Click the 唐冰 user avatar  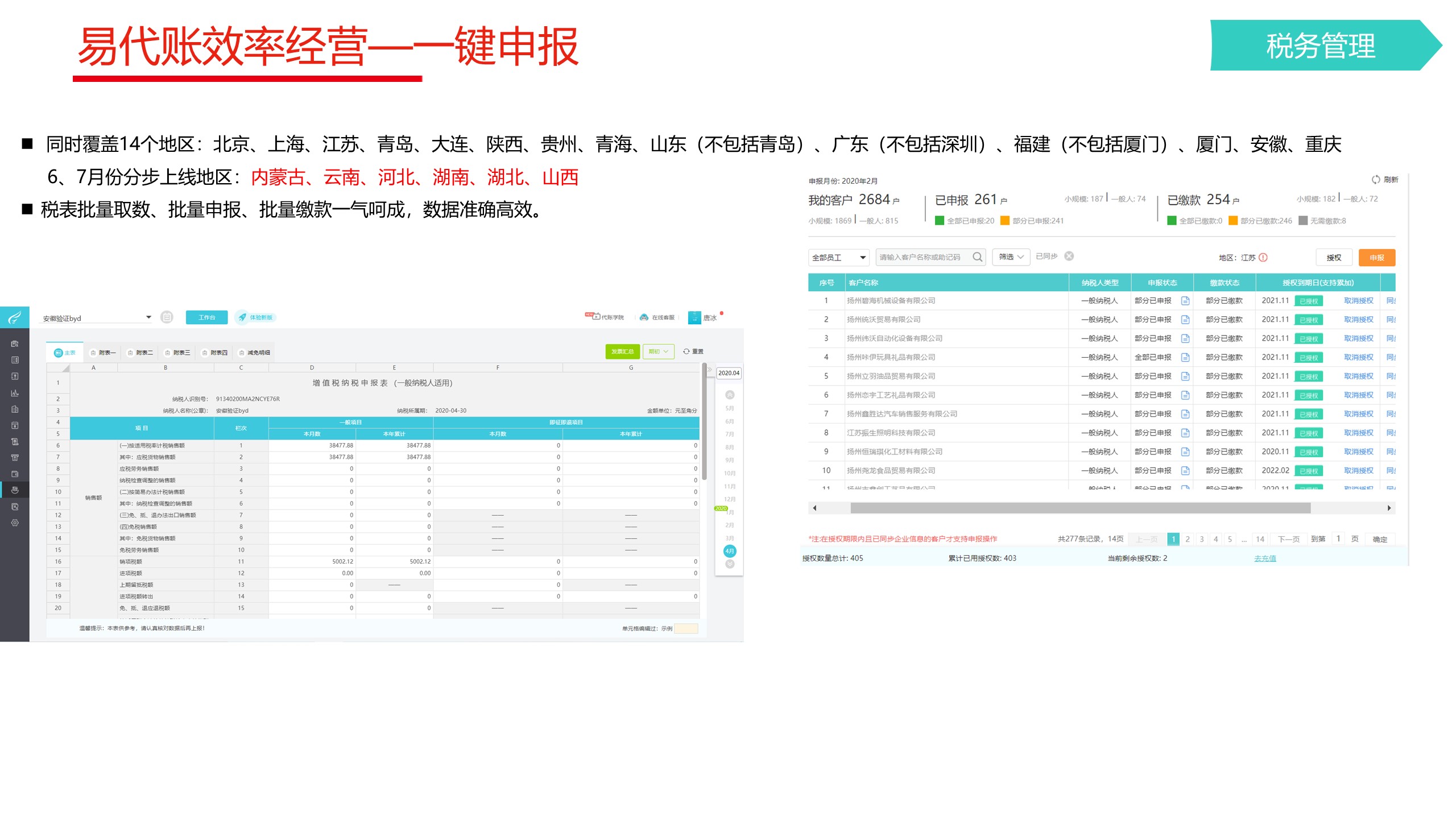694,317
